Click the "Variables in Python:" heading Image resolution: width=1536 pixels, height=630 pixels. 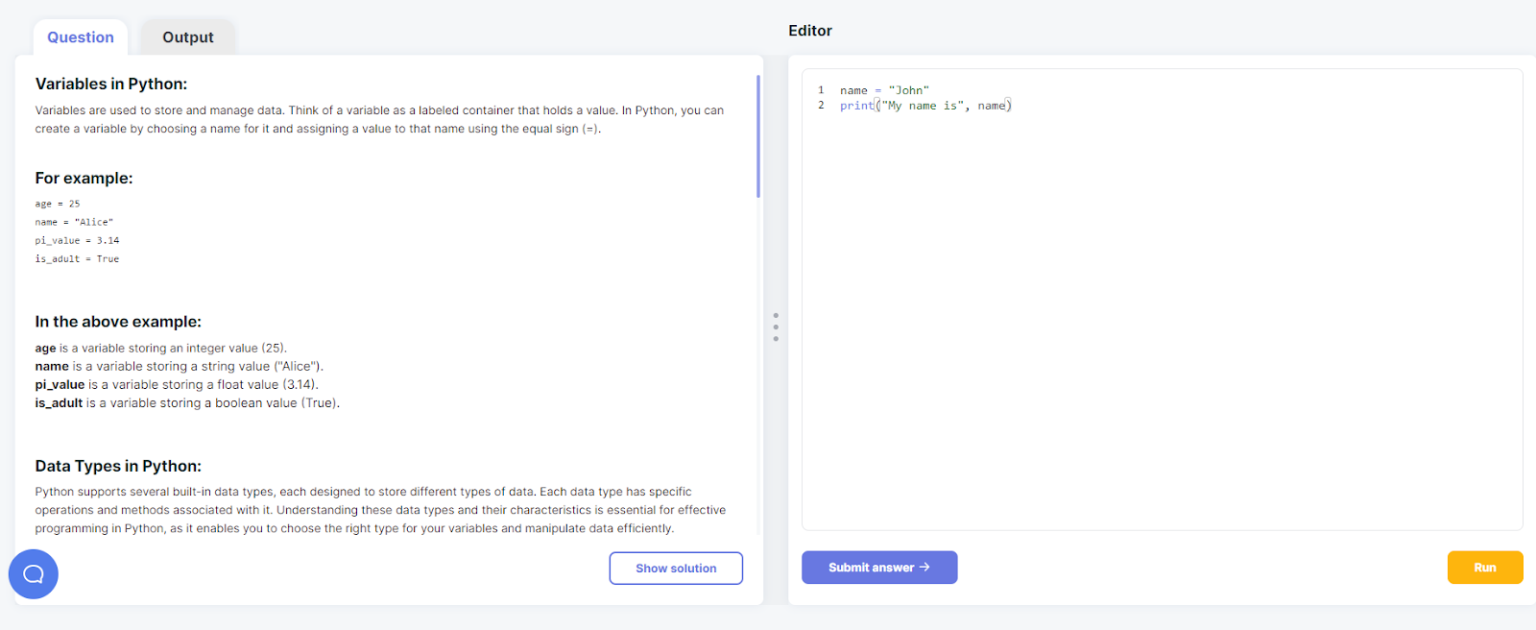point(111,84)
